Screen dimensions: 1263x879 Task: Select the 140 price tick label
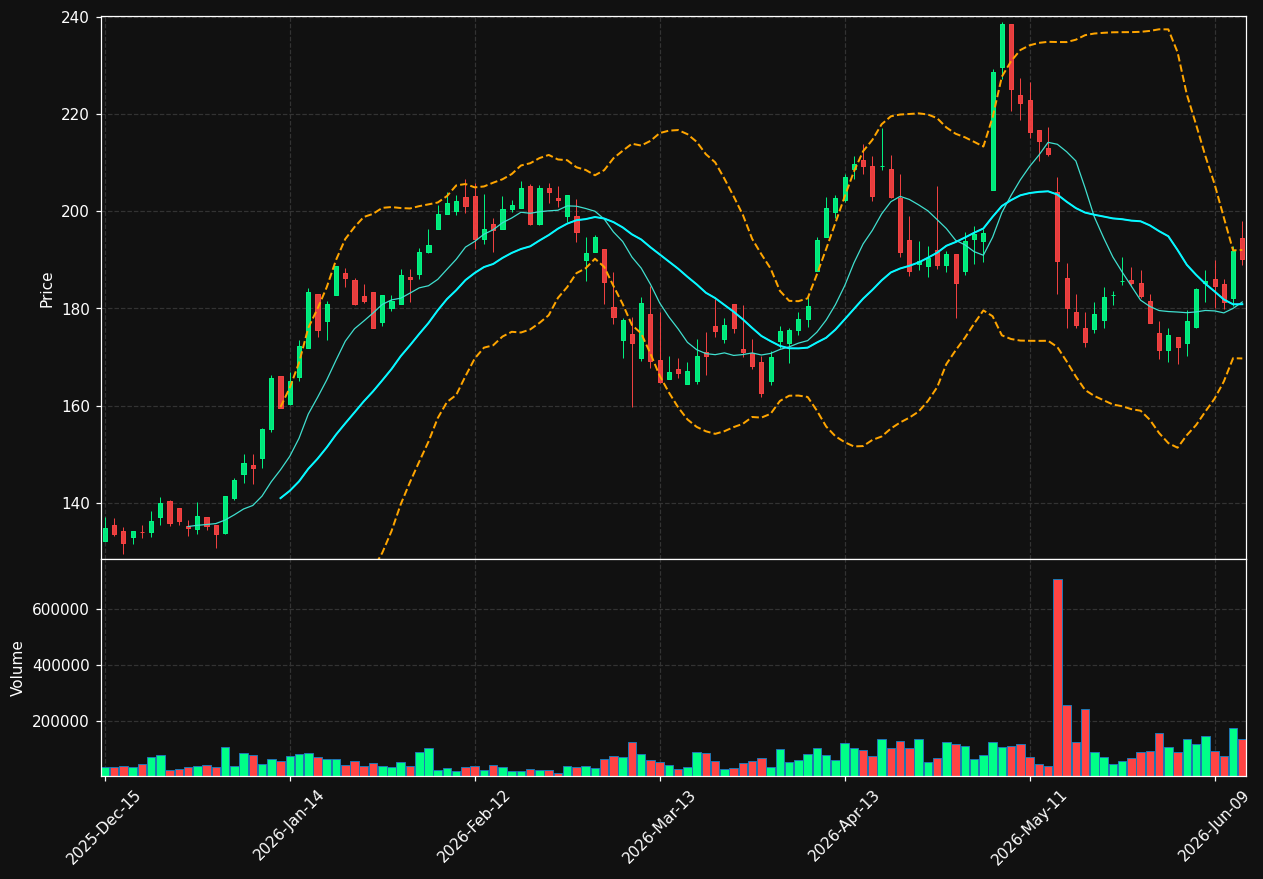click(x=75, y=504)
